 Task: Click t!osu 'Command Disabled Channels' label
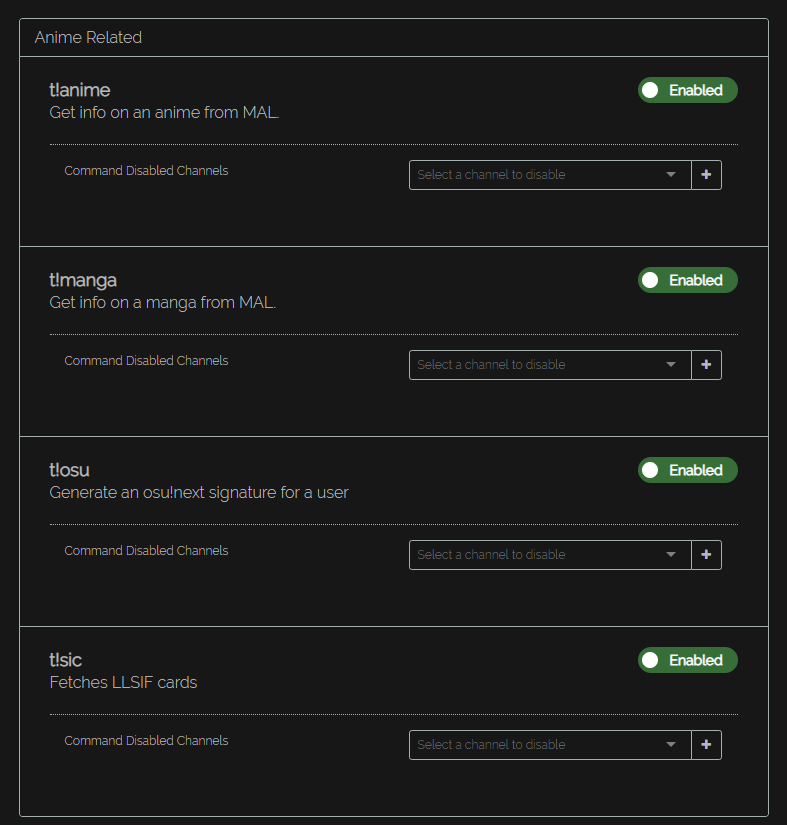pos(146,551)
